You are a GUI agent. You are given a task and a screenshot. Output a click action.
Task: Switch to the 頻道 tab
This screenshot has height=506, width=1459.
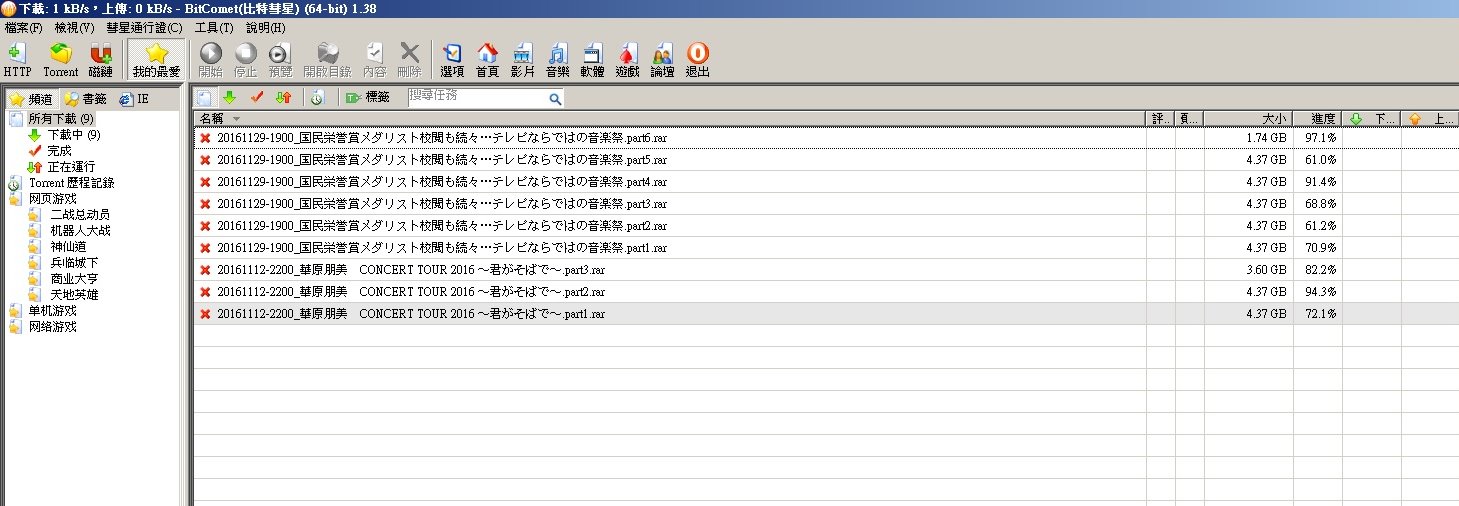coord(31,99)
